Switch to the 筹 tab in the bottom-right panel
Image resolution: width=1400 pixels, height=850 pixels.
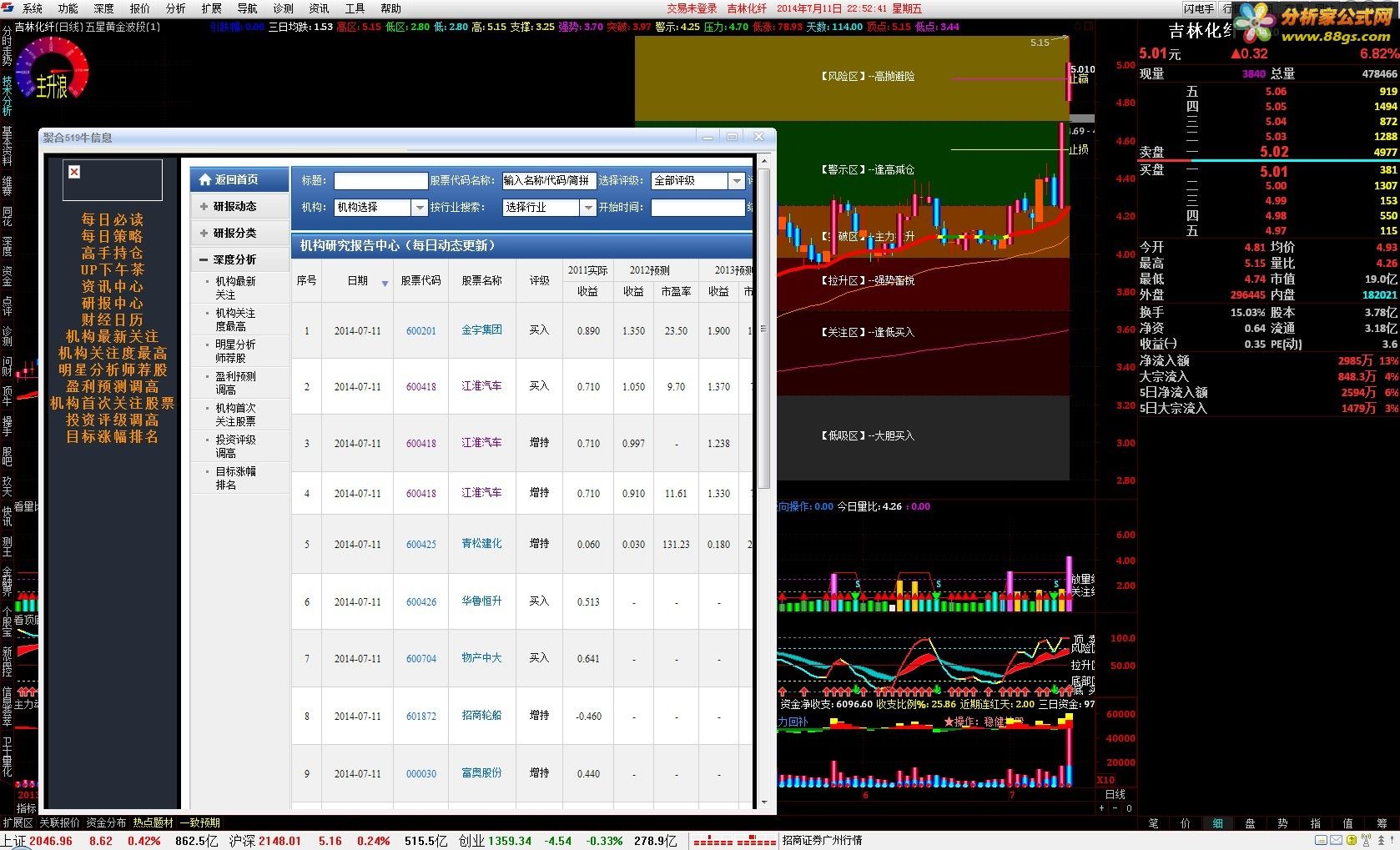1382,823
